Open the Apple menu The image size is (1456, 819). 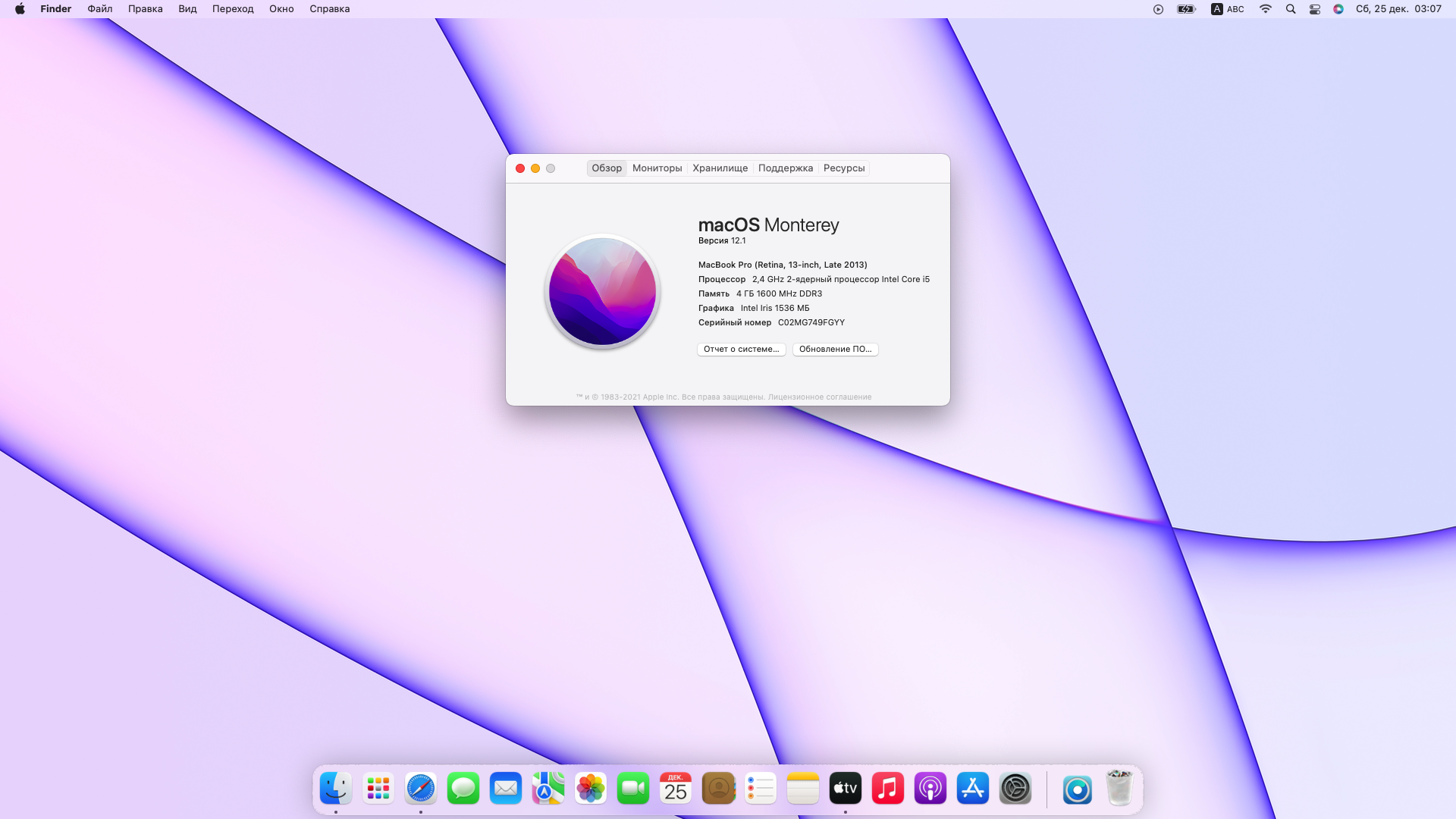pyautogui.click(x=20, y=9)
